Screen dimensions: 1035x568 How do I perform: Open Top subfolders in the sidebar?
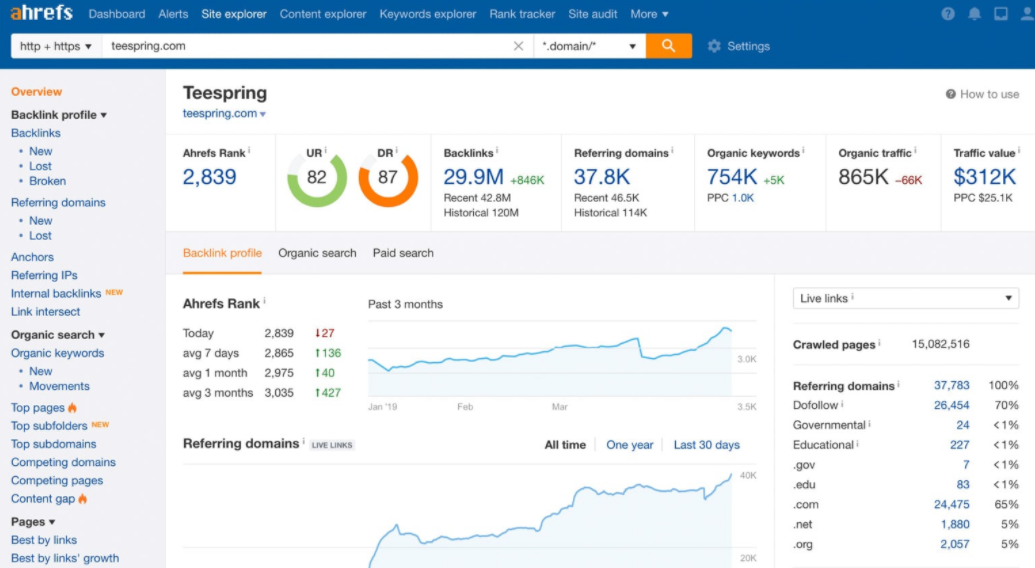point(49,426)
